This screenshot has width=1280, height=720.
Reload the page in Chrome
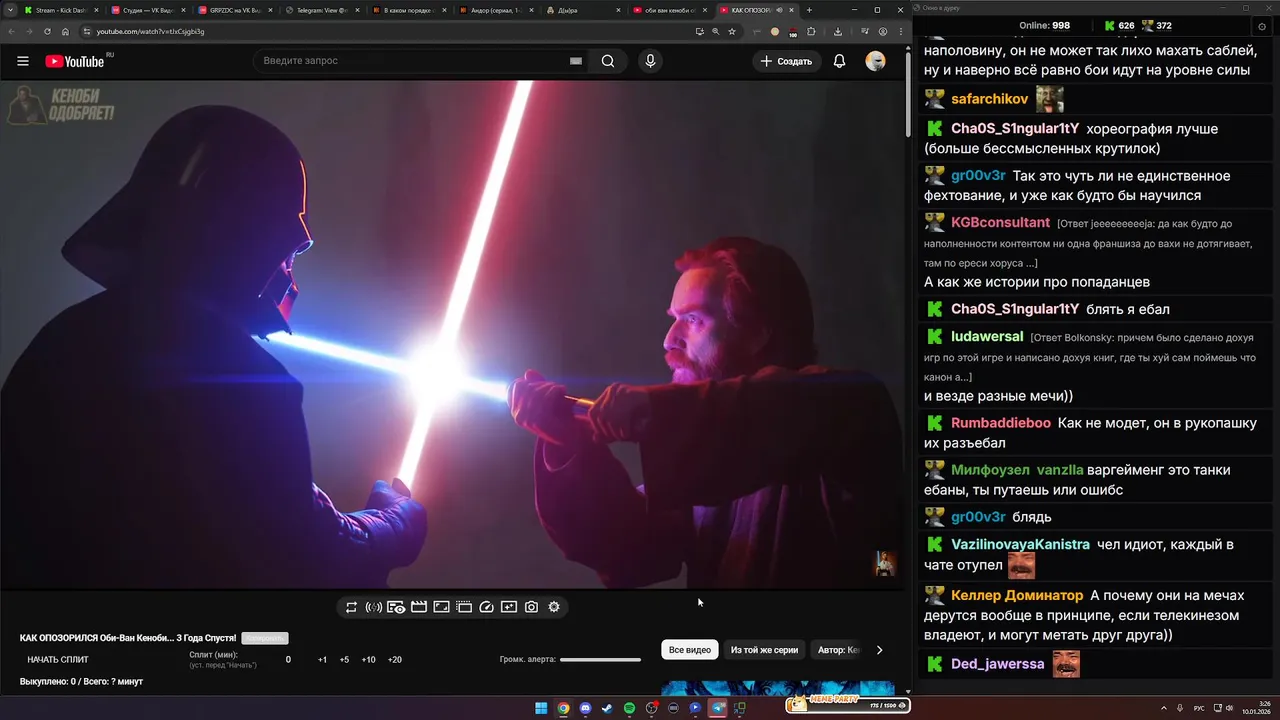pyautogui.click(x=47, y=31)
